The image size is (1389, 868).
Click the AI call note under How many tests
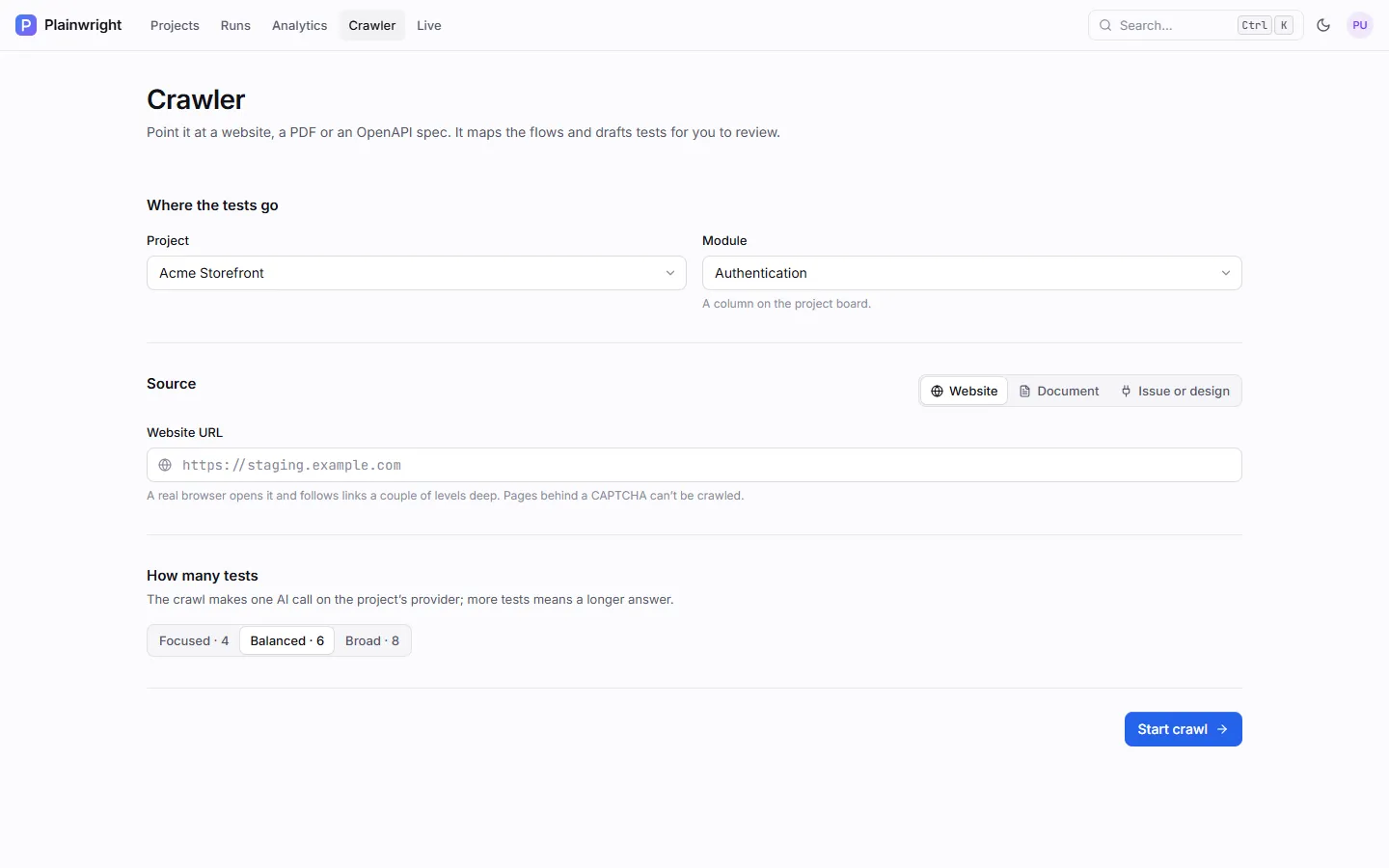pyautogui.click(x=410, y=600)
